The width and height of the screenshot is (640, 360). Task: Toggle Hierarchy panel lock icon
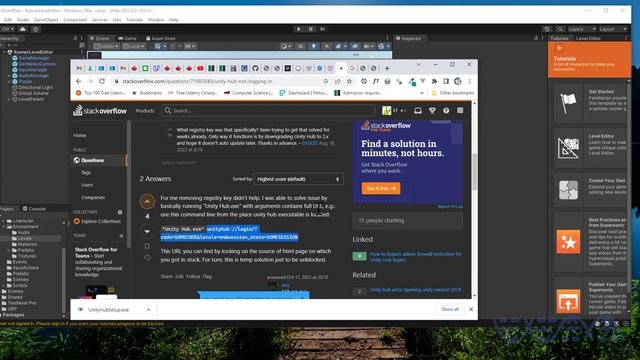pos(75,38)
